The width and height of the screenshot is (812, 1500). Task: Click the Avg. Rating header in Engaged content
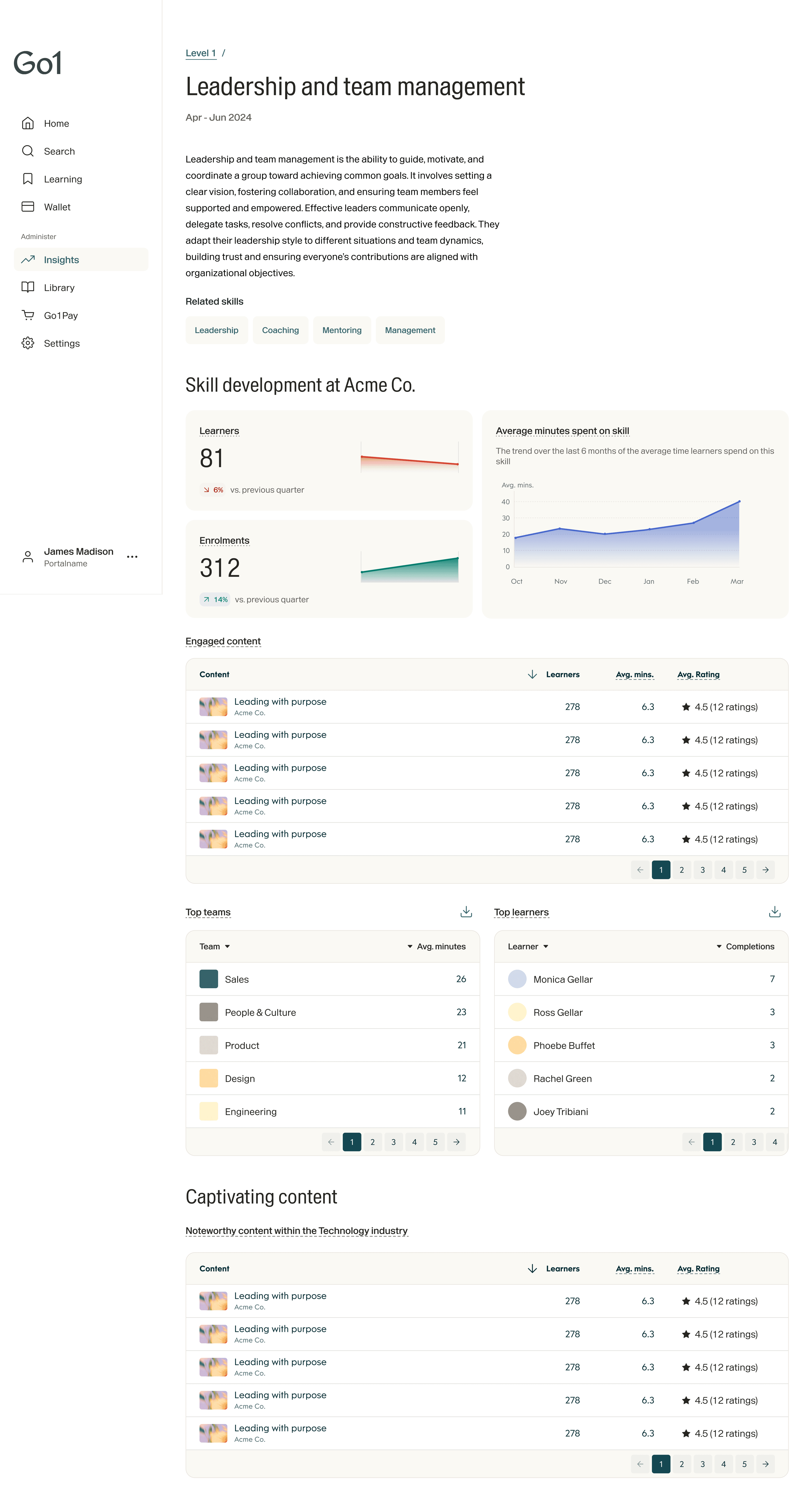tap(698, 674)
